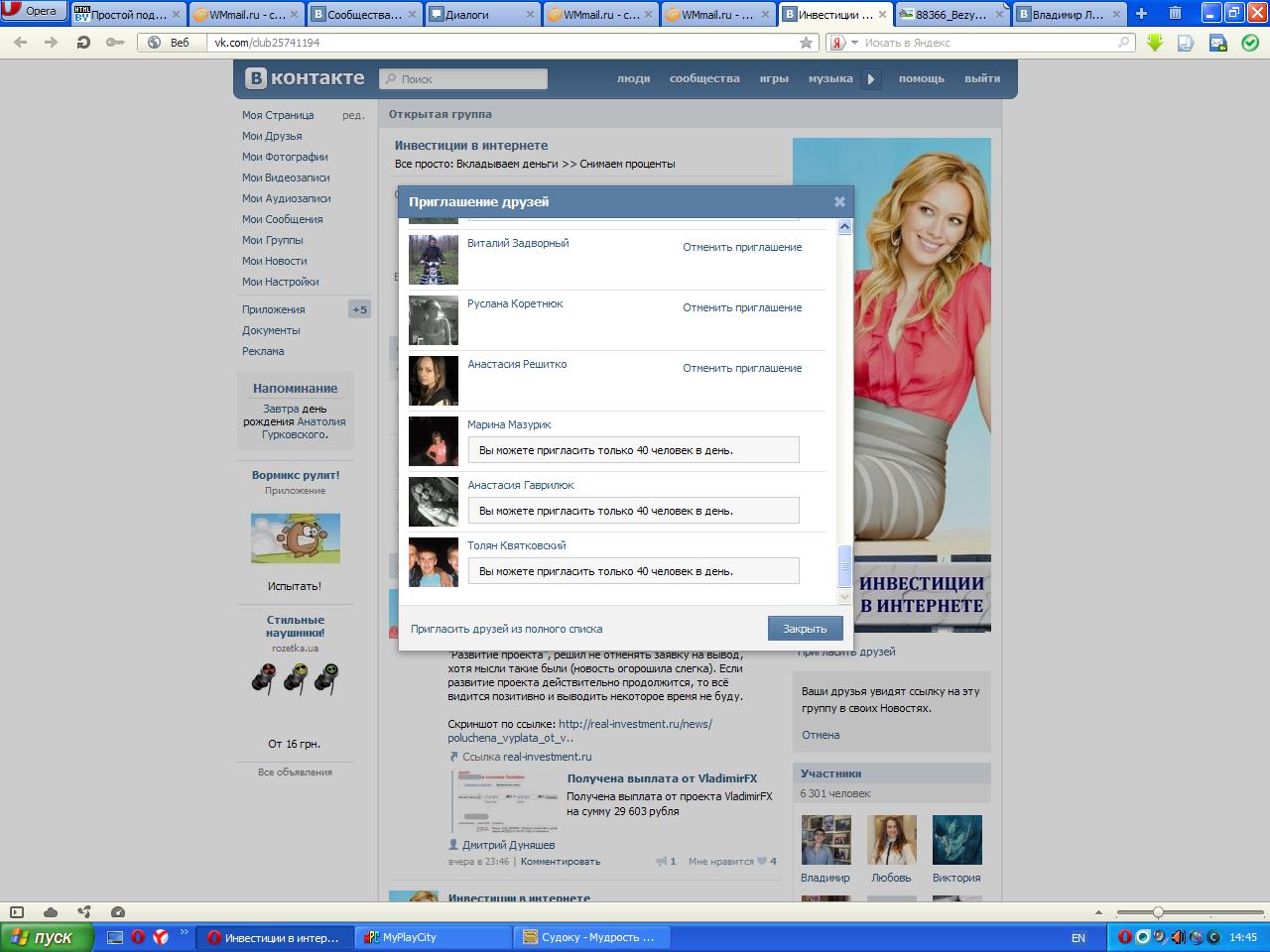Open the share icon in Opera status bar

click(84, 911)
